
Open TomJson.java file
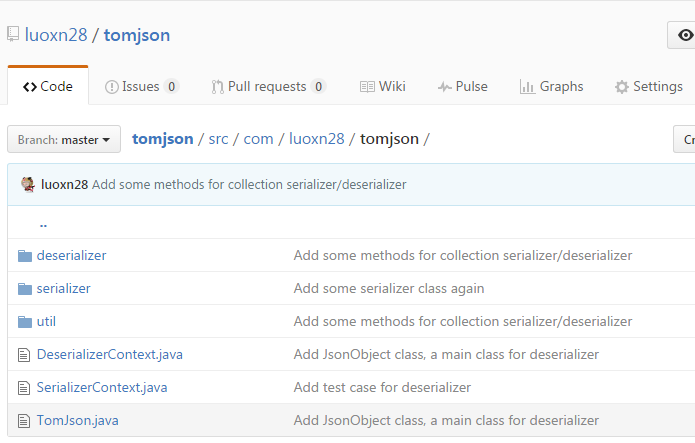click(x=78, y=420)
